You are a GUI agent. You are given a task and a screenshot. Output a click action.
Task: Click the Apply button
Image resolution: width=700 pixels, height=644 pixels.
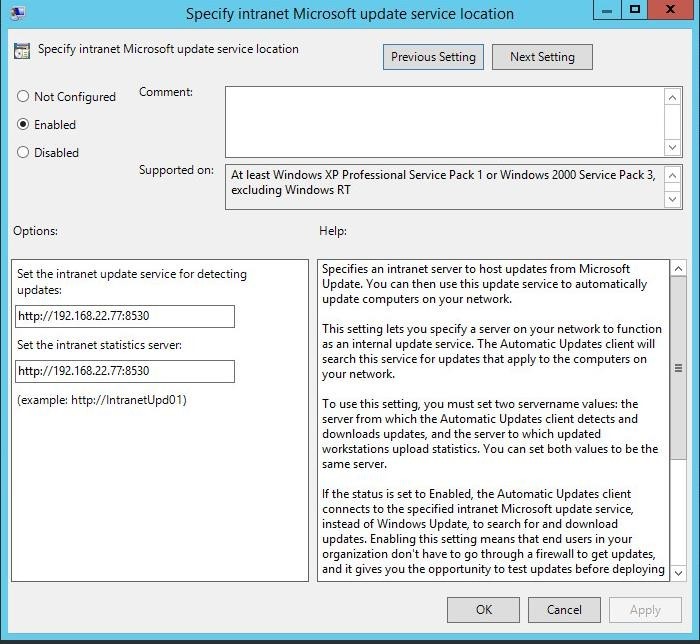pyautogui.click(x=645, y=610)
